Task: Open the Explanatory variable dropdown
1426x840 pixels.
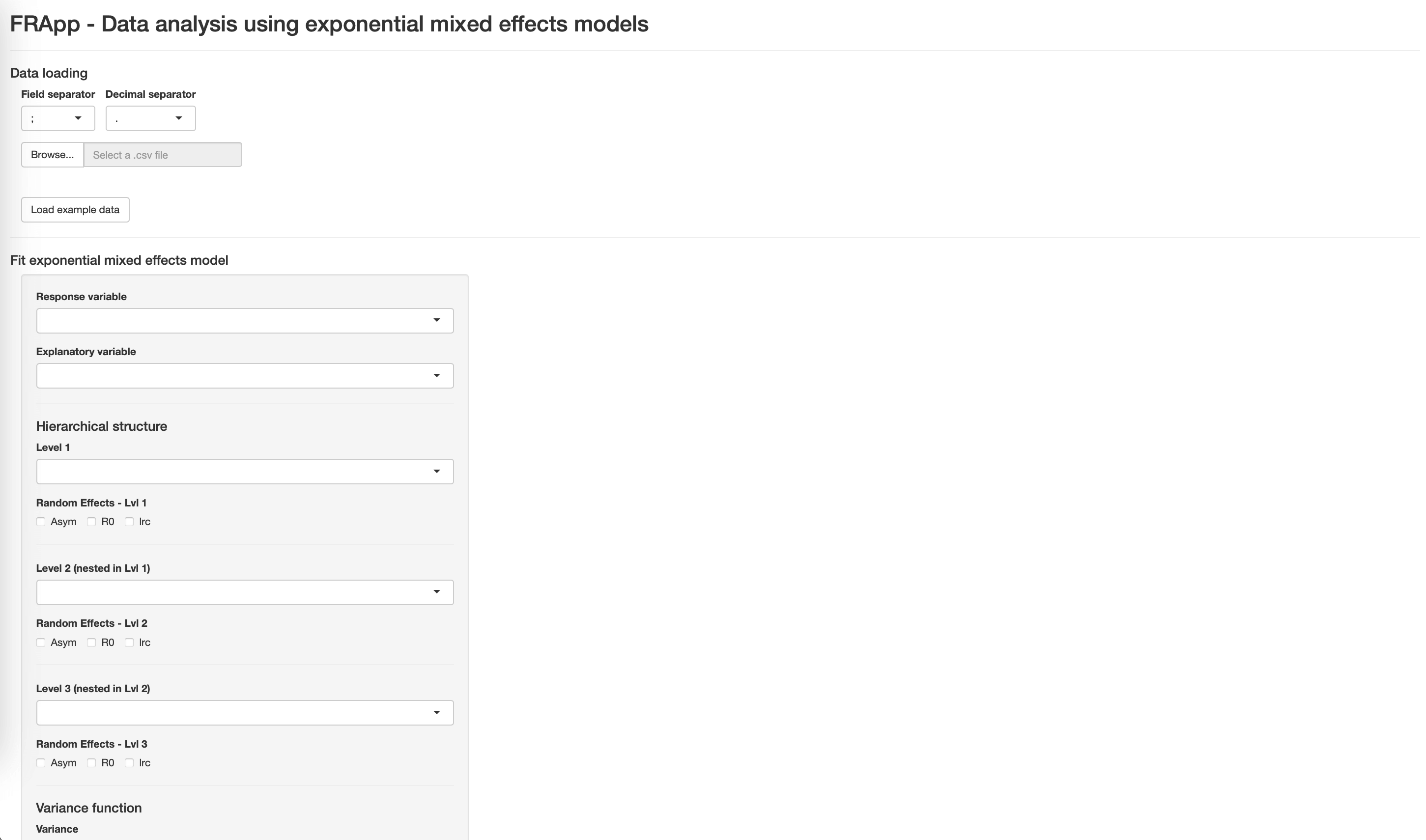Action: [x=245, y=375]
